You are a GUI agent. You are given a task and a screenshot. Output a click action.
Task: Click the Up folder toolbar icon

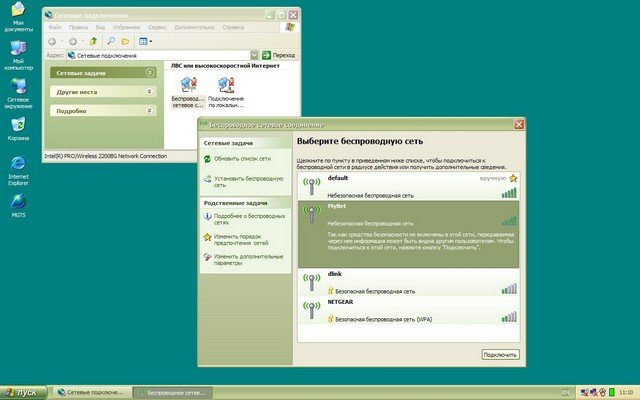pos(92,41)
